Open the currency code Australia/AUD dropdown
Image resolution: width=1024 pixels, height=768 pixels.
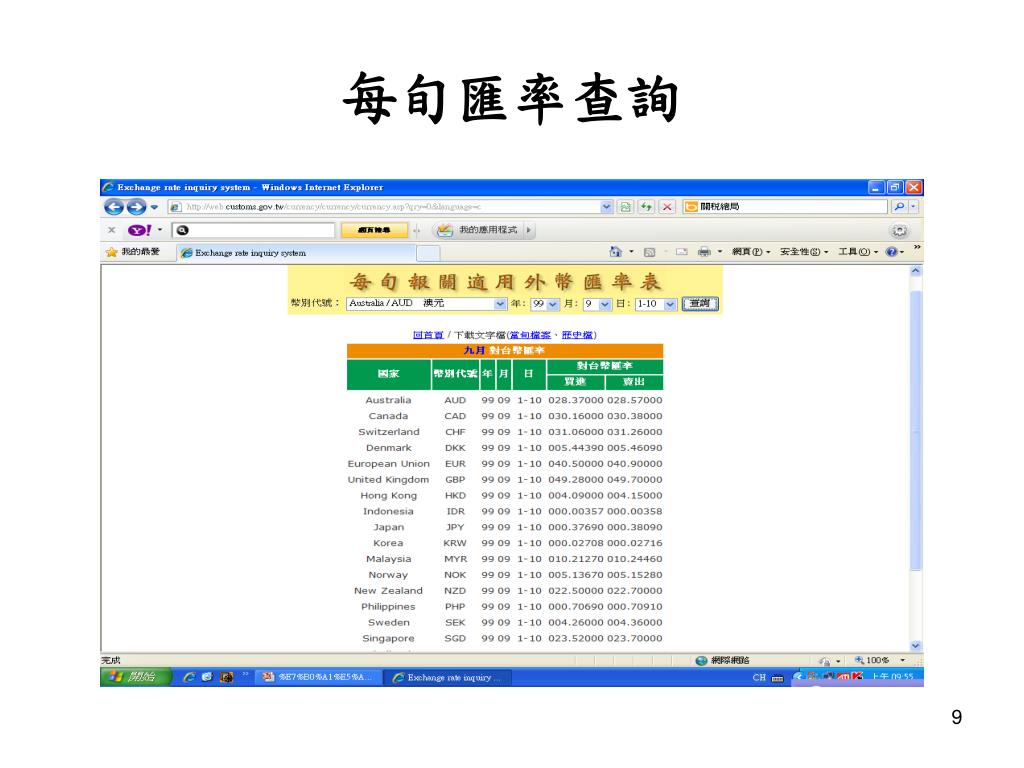[426, 304]
